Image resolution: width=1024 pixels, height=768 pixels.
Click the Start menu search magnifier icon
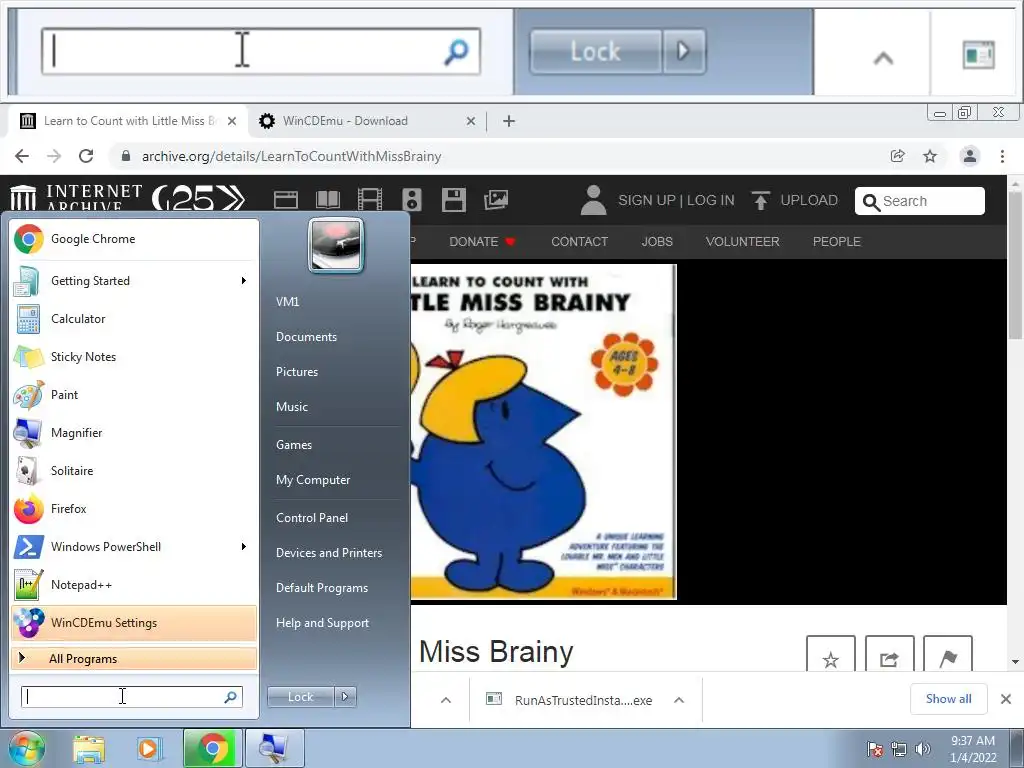(231, 697)
